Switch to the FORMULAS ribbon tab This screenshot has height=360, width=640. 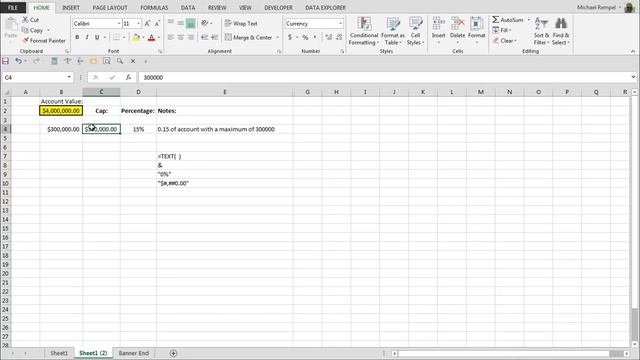pyautogui.click(x=154, y=8)
